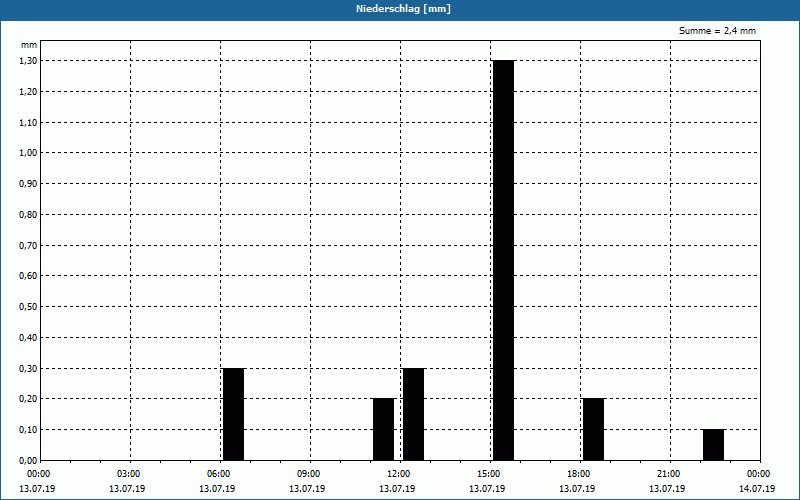Click the 14.07.19 date label

(x=757, y=489)
